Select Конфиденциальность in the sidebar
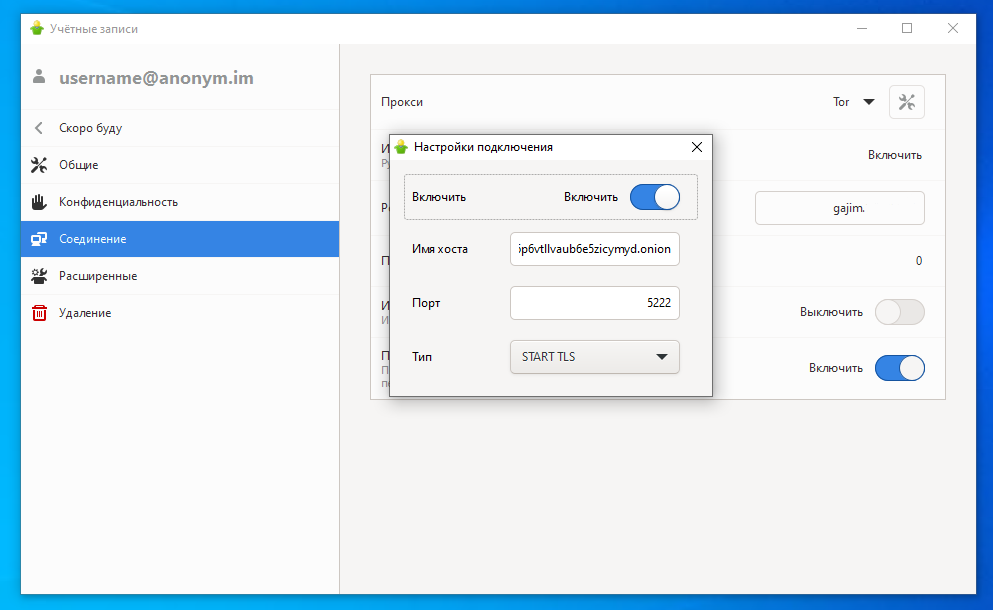The image size is (993, 610). (x=118, y=202)
